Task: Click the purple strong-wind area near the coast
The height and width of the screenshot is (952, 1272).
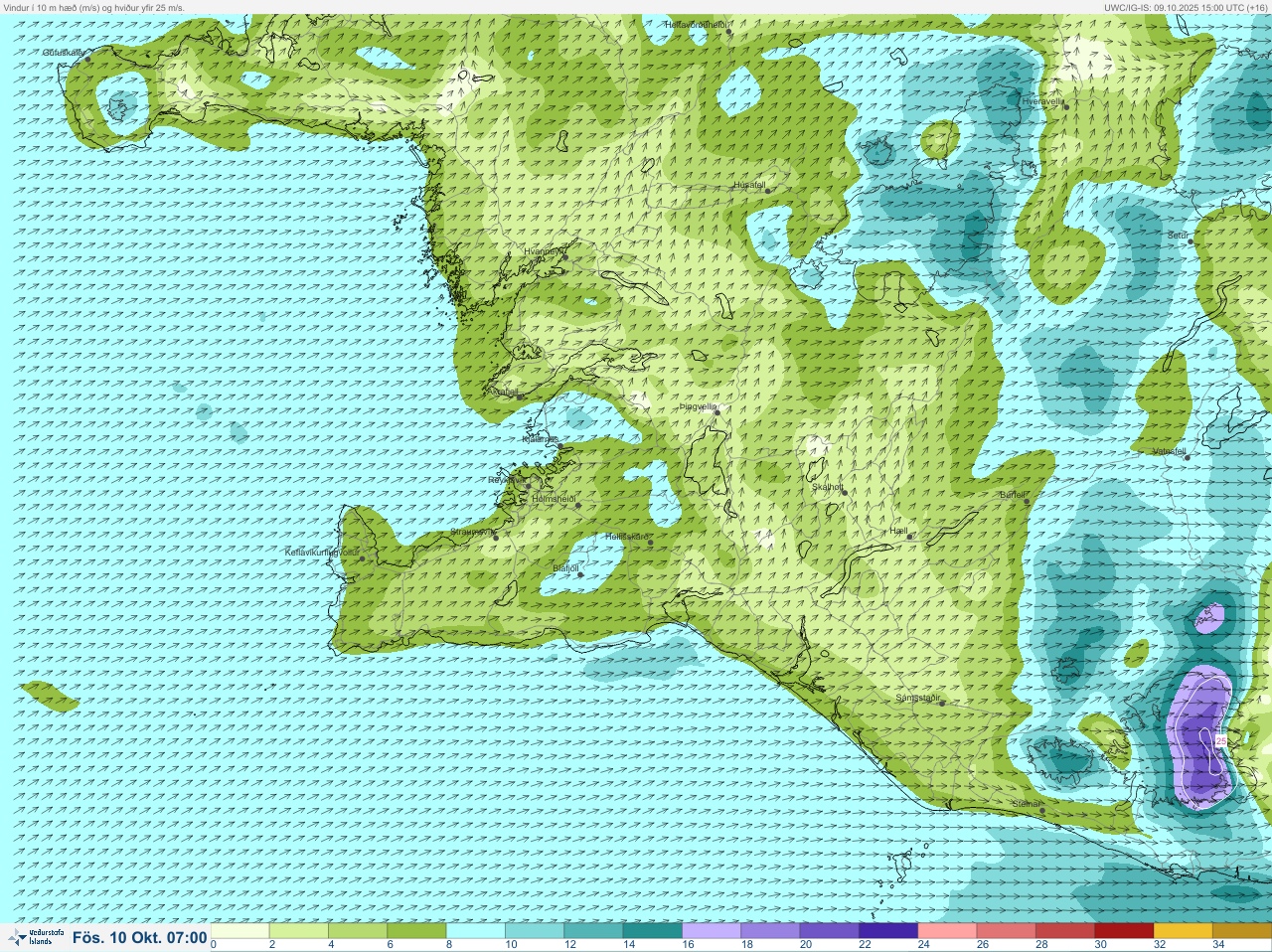Action: pos(1199,737)
